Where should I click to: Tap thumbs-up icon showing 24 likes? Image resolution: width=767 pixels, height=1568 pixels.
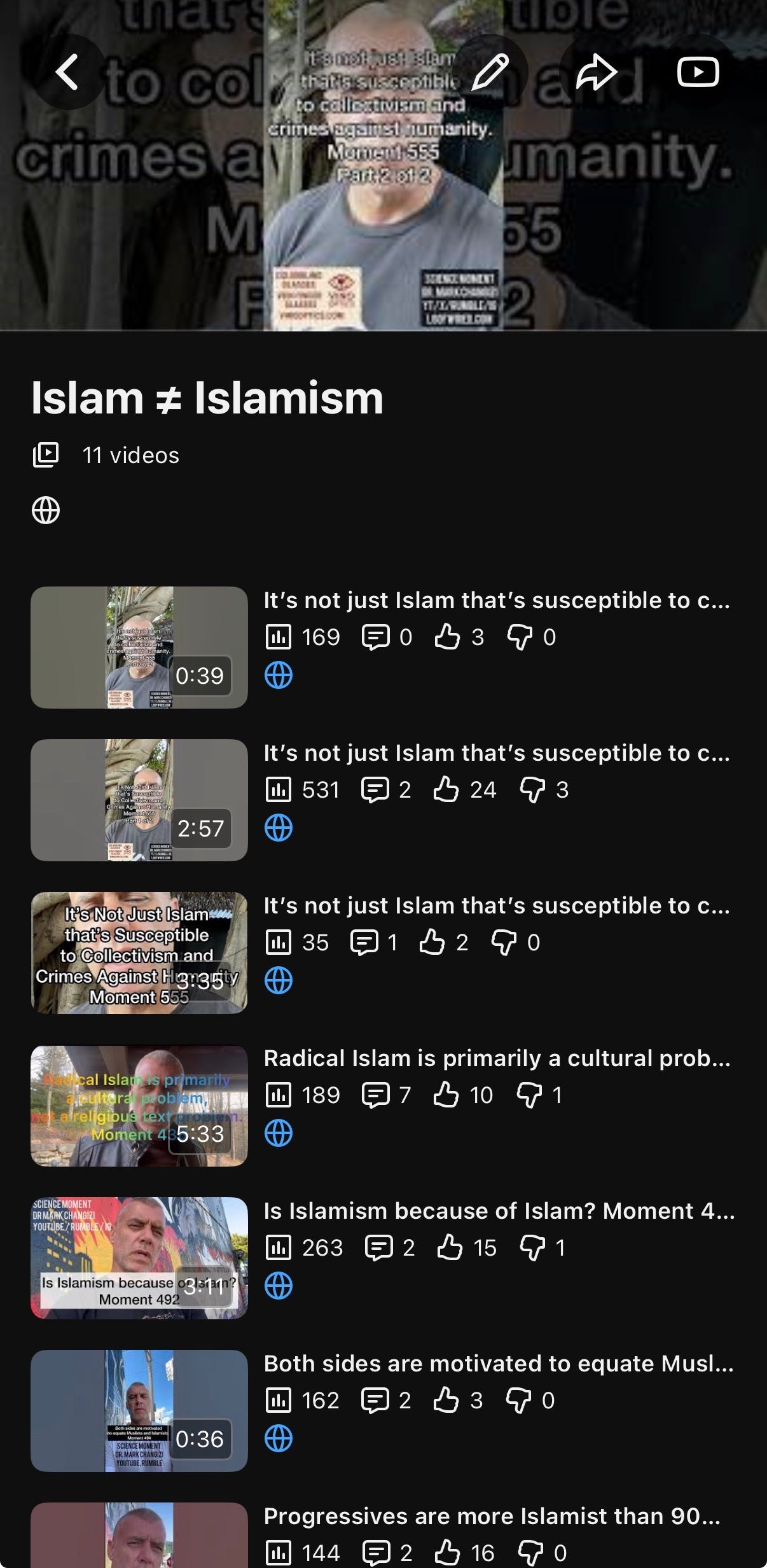(446, 789)
